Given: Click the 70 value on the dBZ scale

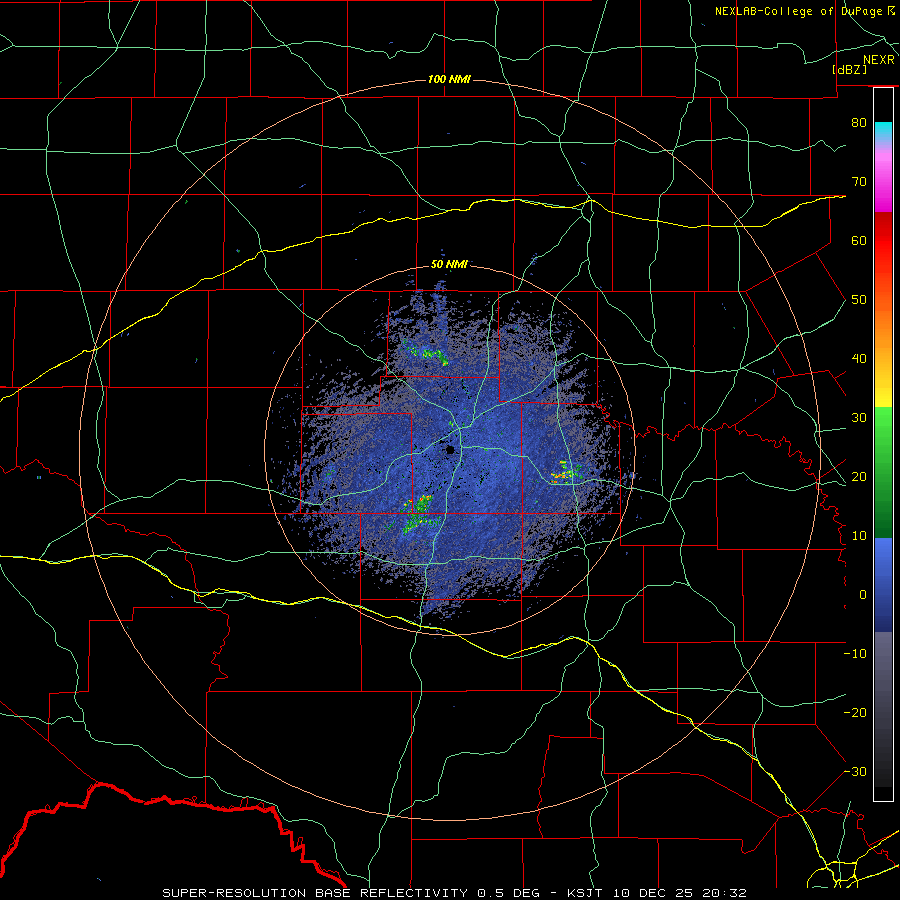Looking at the screenshot, I should [859, 181].
